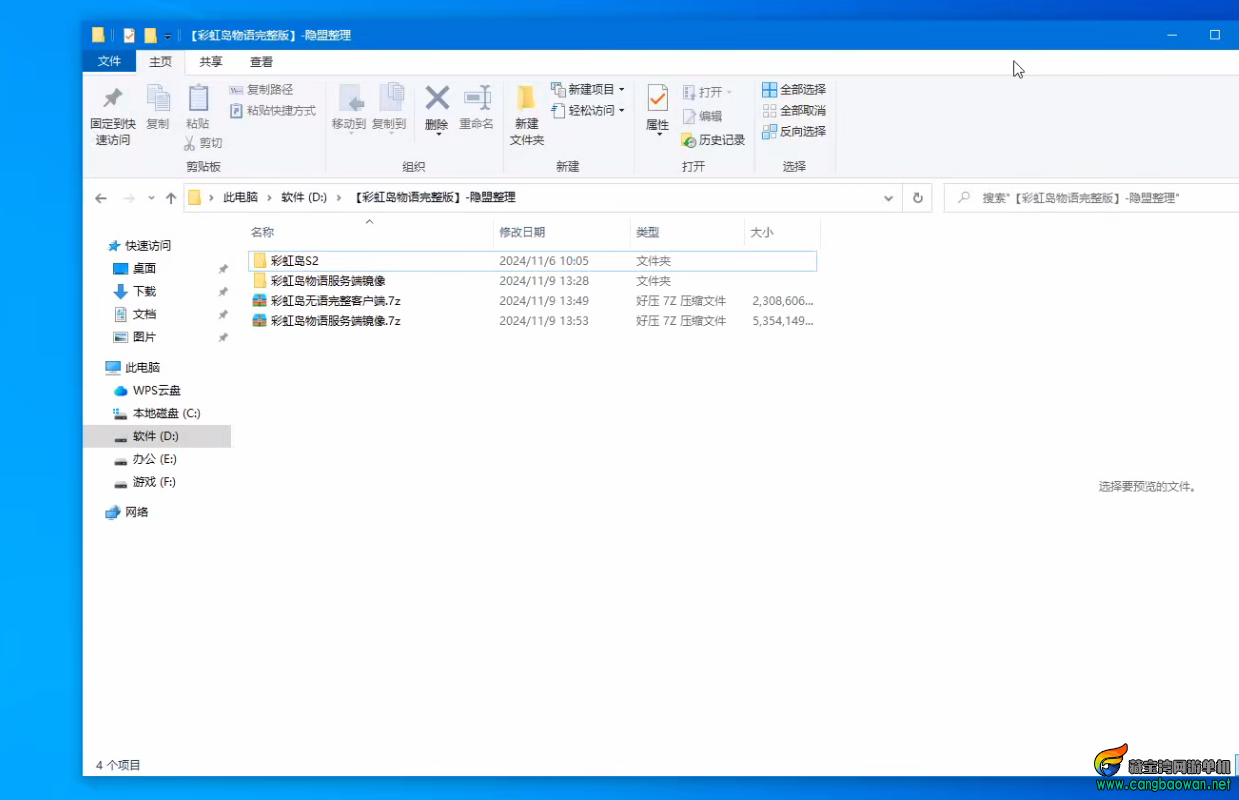
Task: Unpin 桌面 from quick access
Action: pos(222,268)
